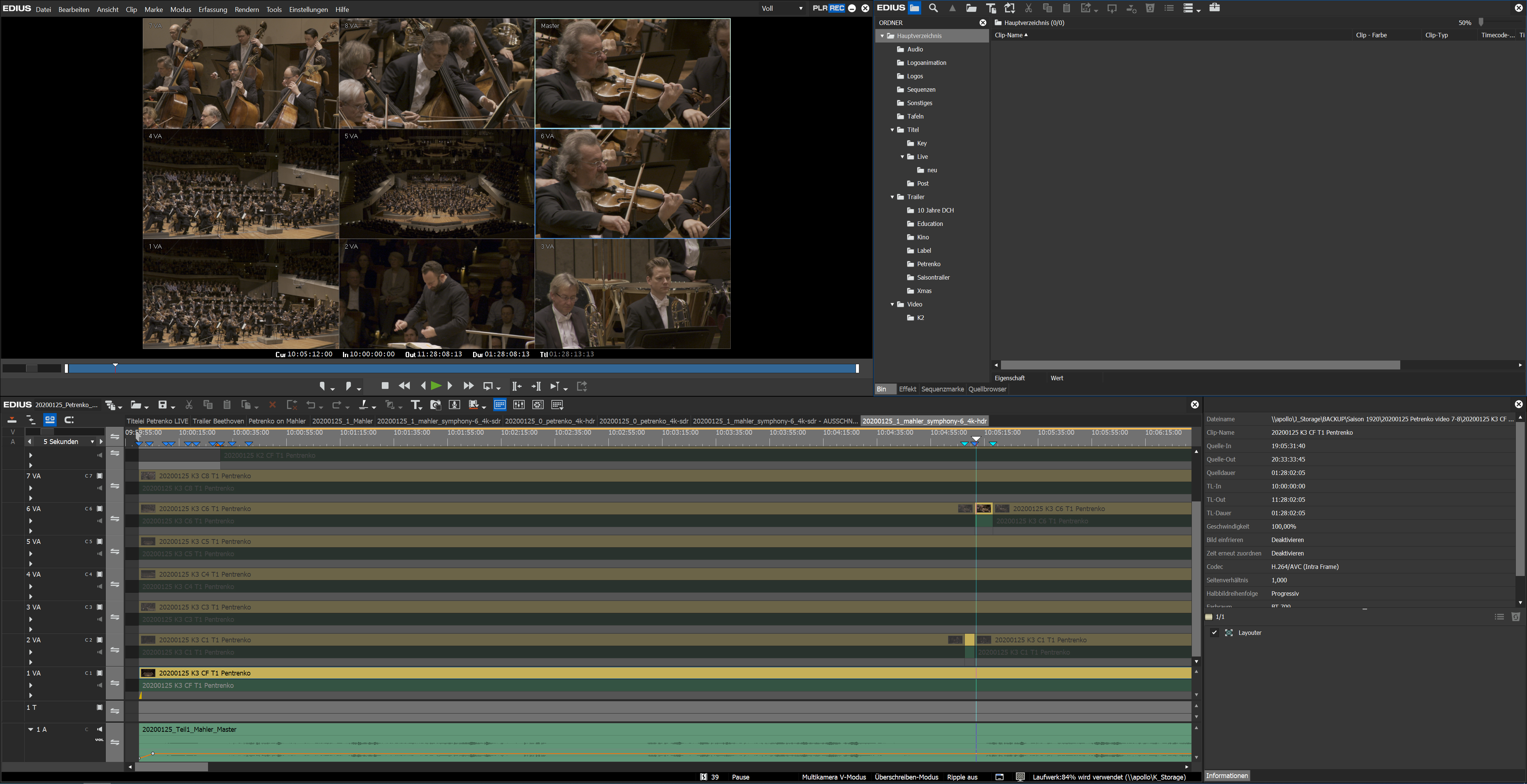This screenshot has width=1527, height=784.
Task: Click the Undo arrow icon
Action: pyautogui.click(x=311, y=405)
